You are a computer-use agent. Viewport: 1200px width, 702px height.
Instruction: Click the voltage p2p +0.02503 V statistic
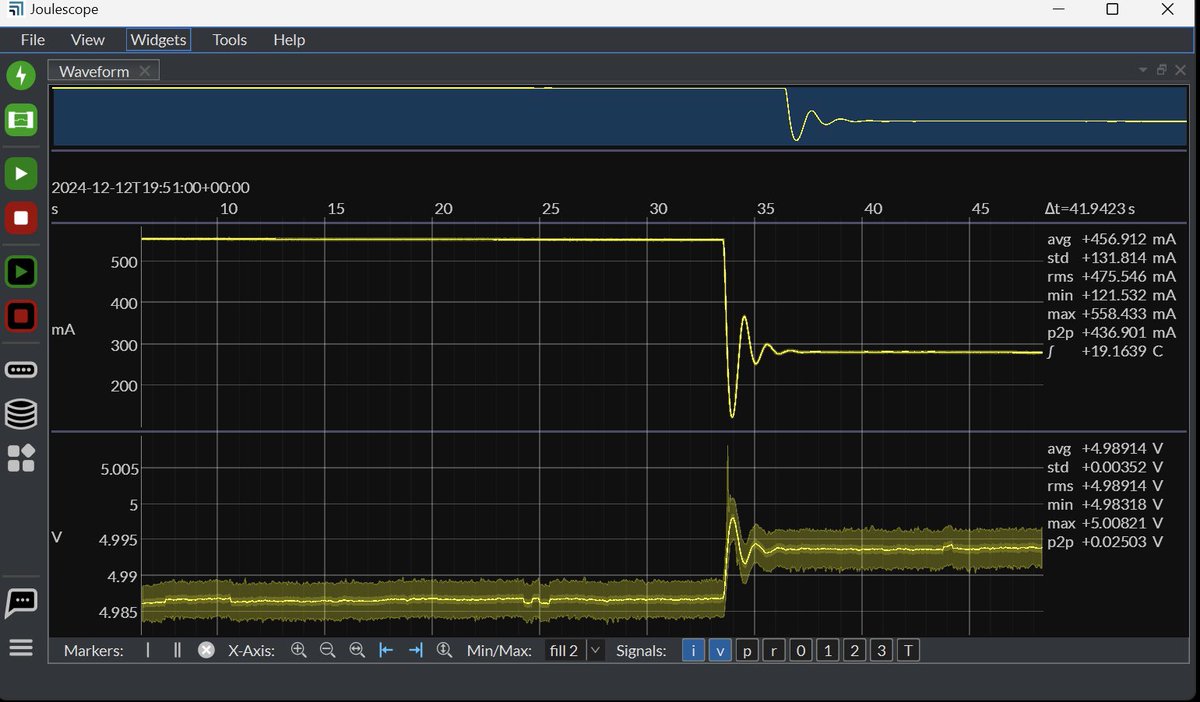(1105, 542)
